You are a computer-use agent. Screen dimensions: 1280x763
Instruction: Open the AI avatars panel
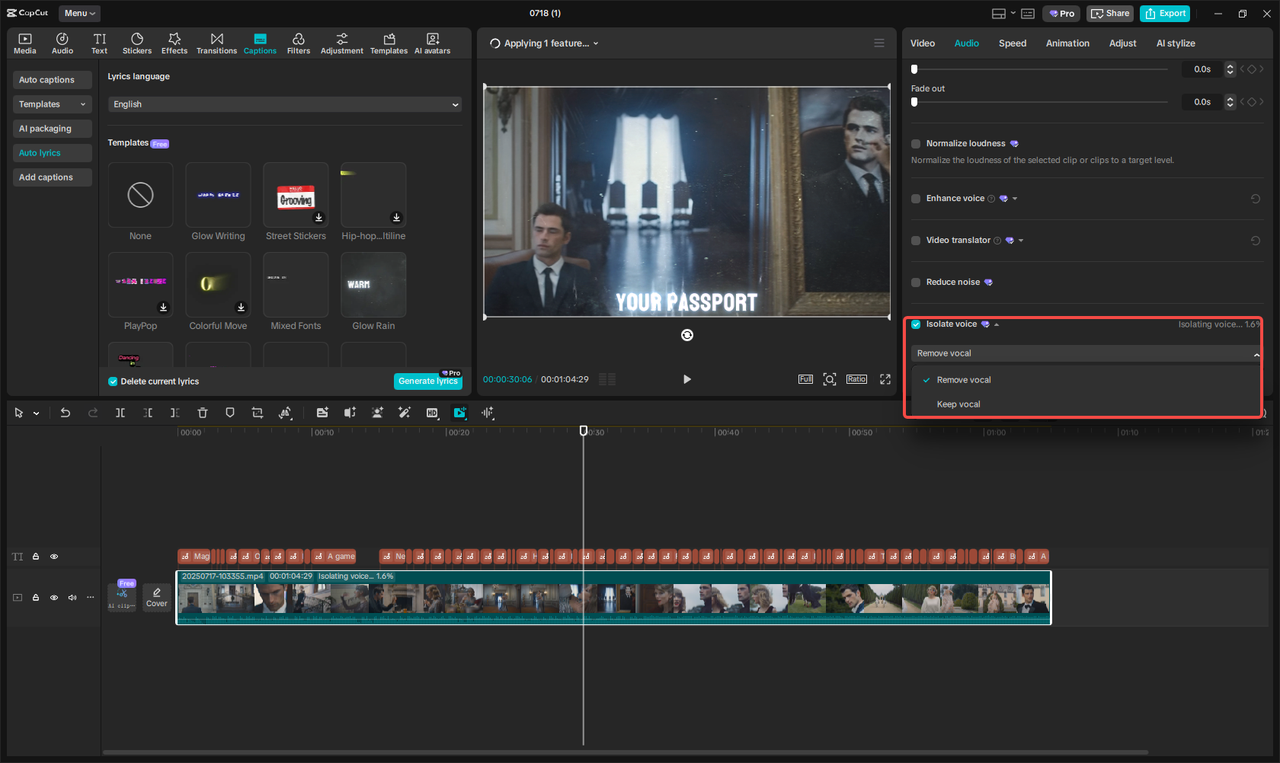coord(432,43)
